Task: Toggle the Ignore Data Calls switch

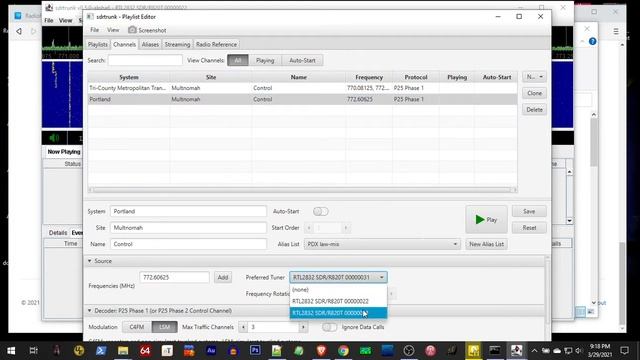Action: point(329,327)
